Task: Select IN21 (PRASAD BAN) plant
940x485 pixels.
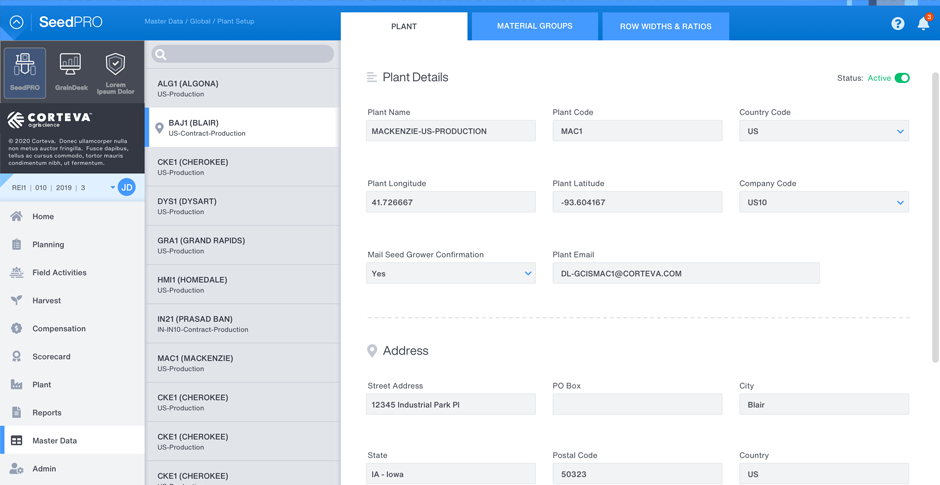Action: tap(242, 324)
